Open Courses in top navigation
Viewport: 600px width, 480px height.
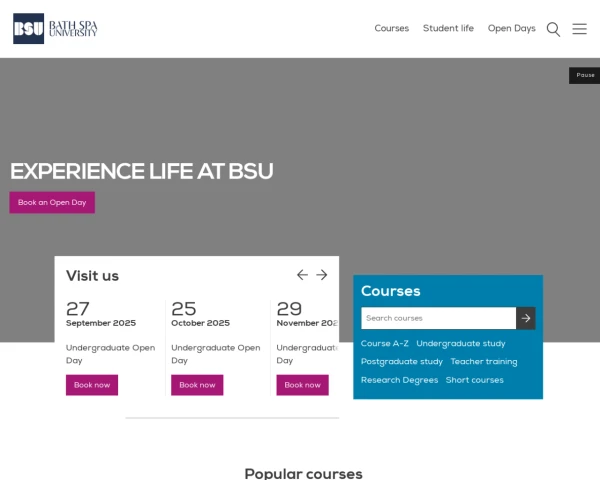pyautogui.click(x=391, y=29)
